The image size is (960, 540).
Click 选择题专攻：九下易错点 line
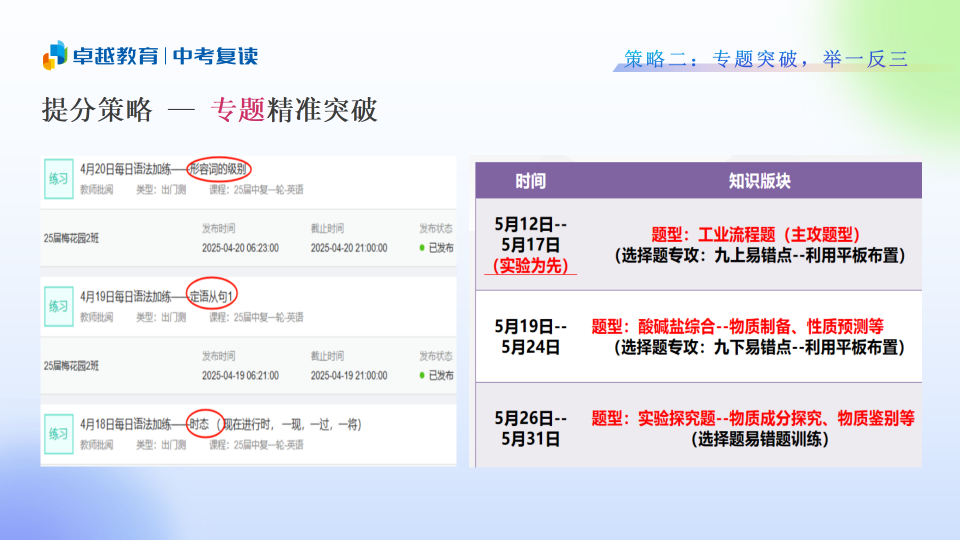click(x=759, y=347)
